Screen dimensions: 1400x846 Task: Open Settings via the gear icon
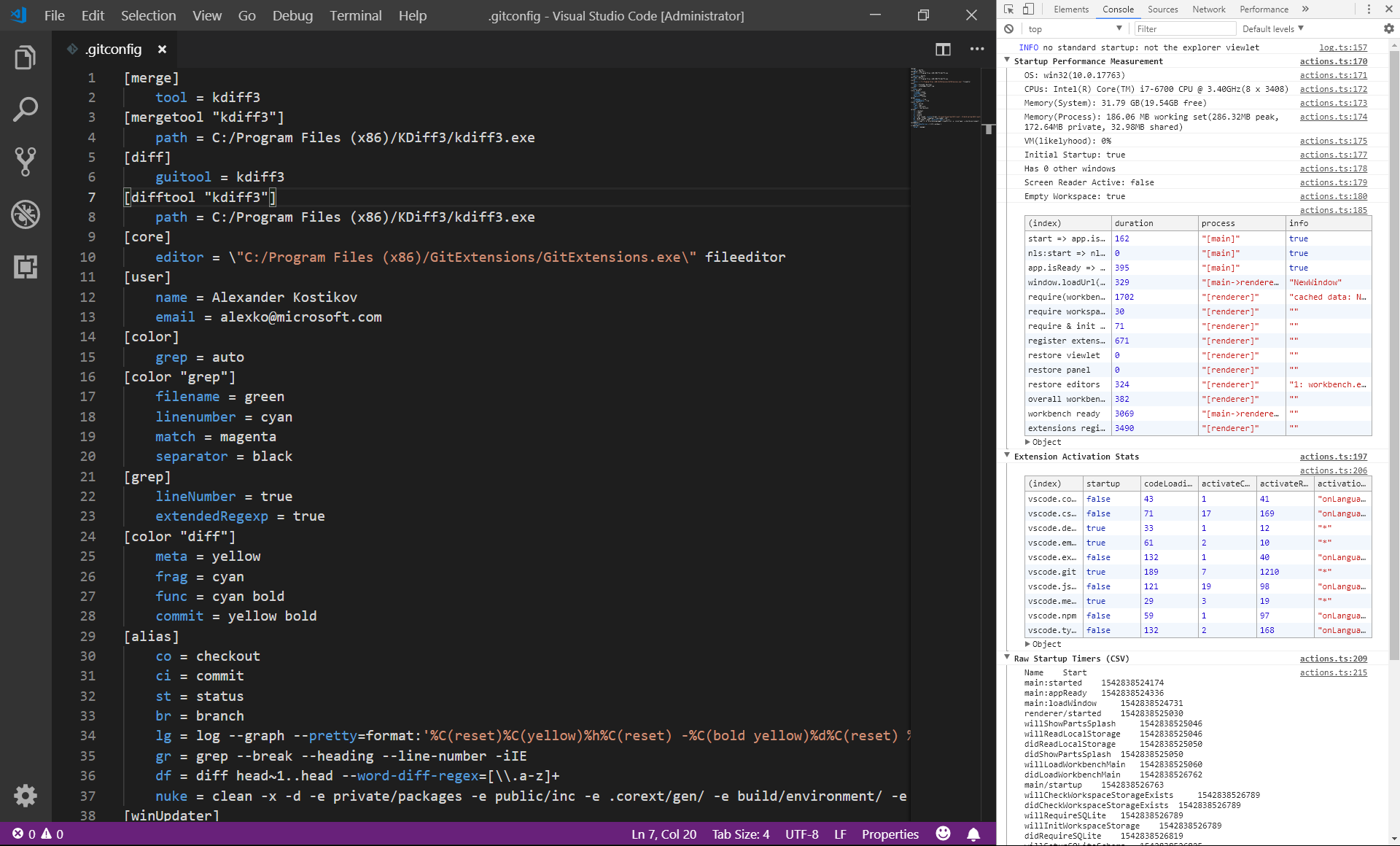(26, 796)
